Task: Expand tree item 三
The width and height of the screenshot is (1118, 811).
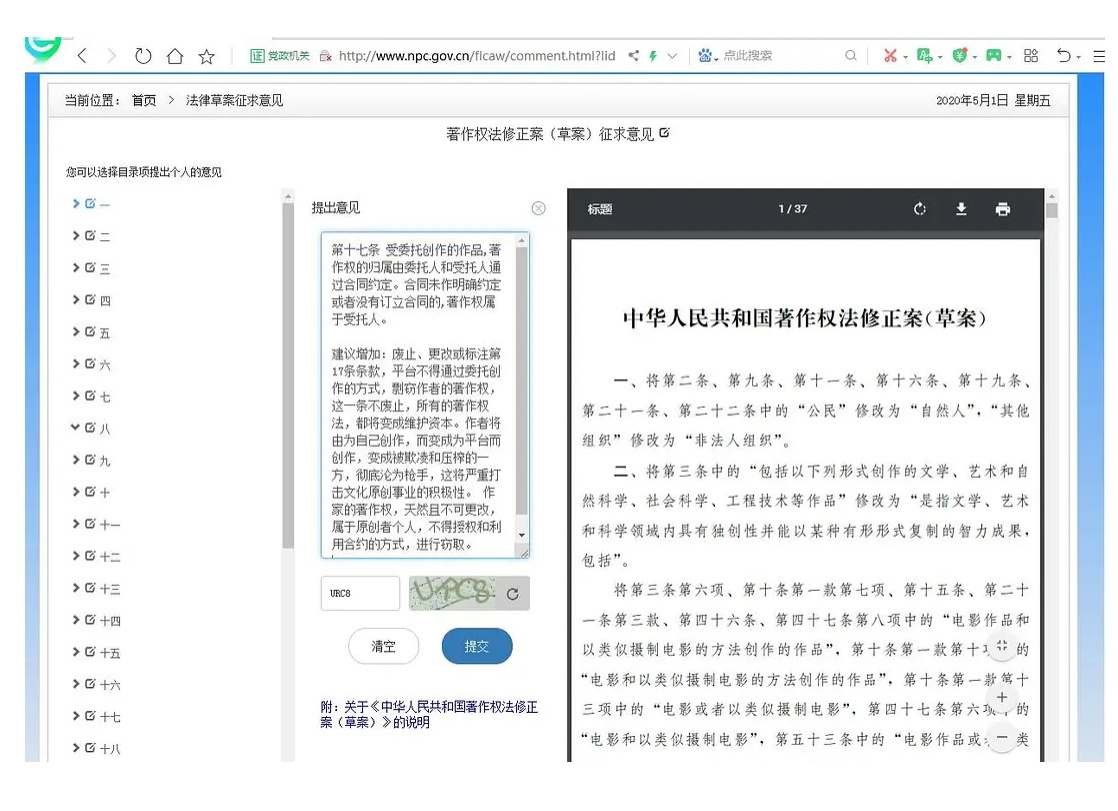Action: point(76,267)
